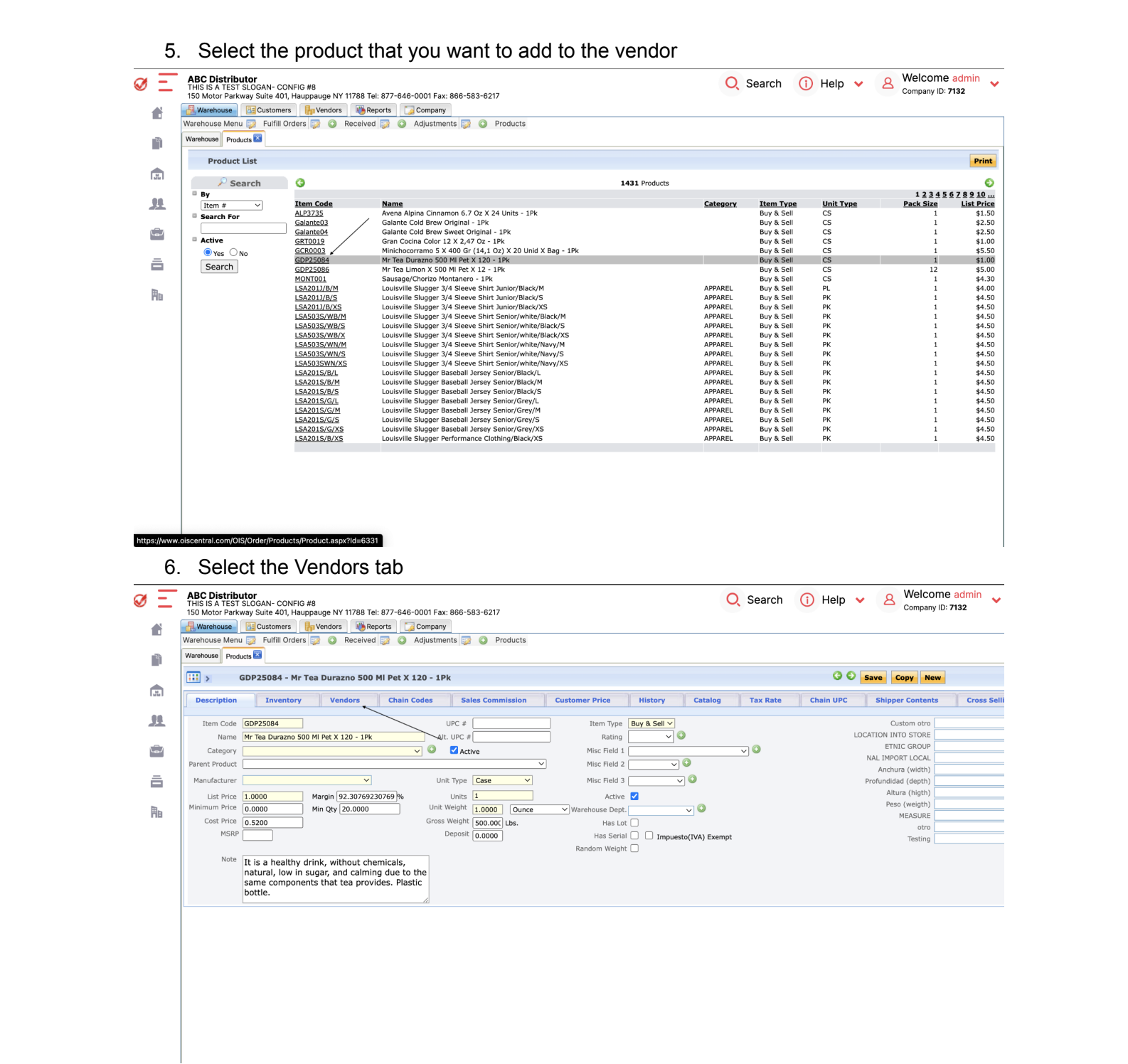Viewport: 1128px width, 1064px height.
Task: Go to previous page with green left arrow above Item Code
Action: point(300,183)
